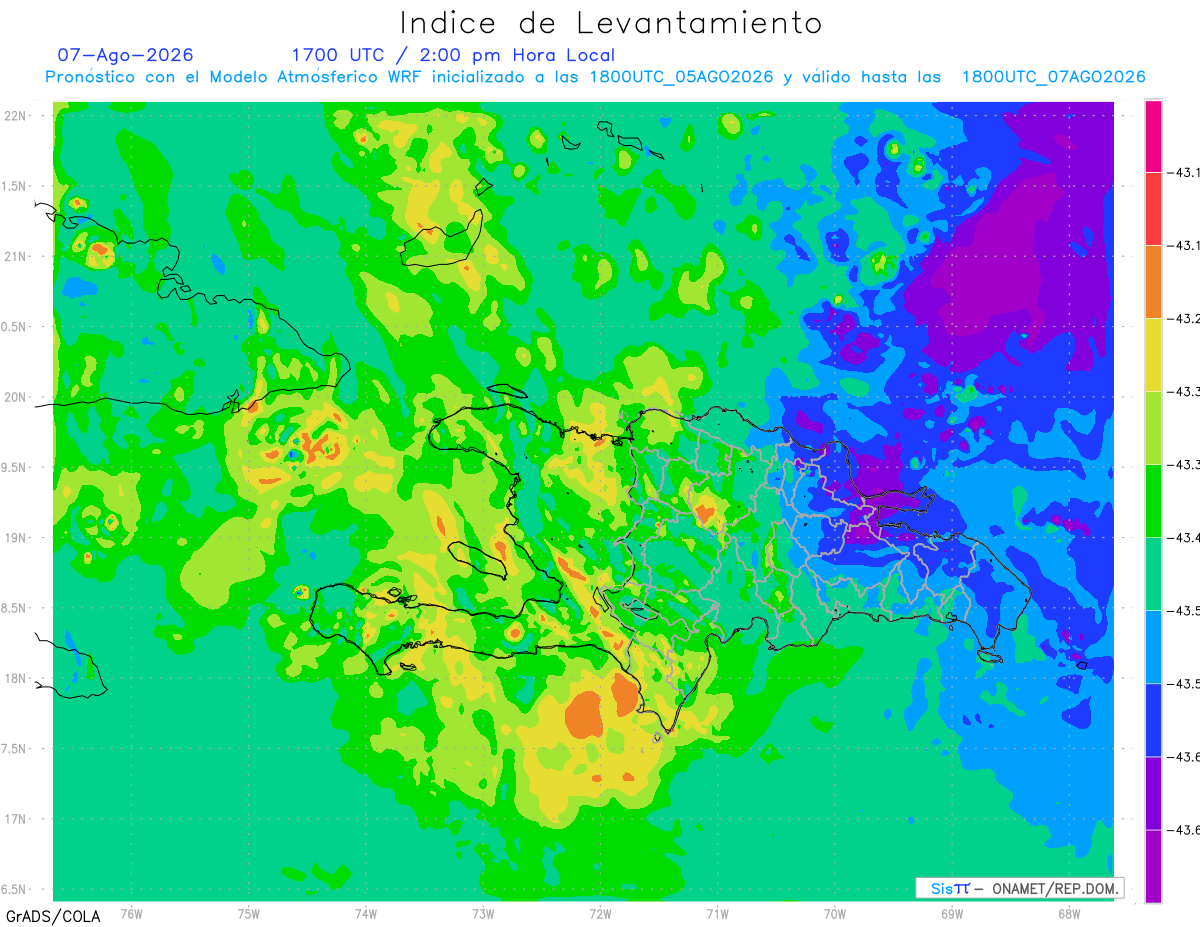Click the "21N" latitude label
The height and width of the screenshot is (927, 1200).
15,257
